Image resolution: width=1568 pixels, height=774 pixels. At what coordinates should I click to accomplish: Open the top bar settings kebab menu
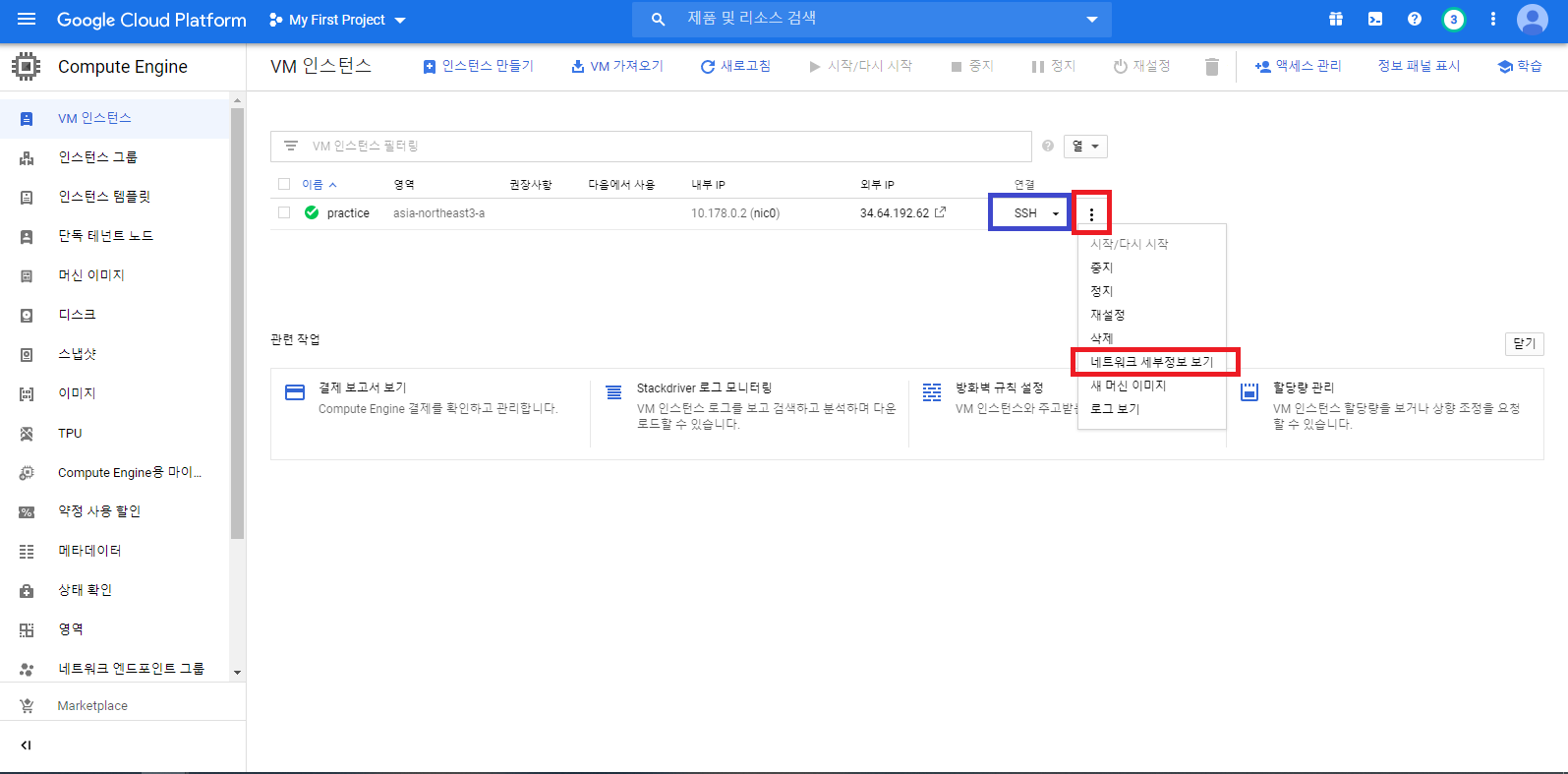click(x=1492, y=20)
